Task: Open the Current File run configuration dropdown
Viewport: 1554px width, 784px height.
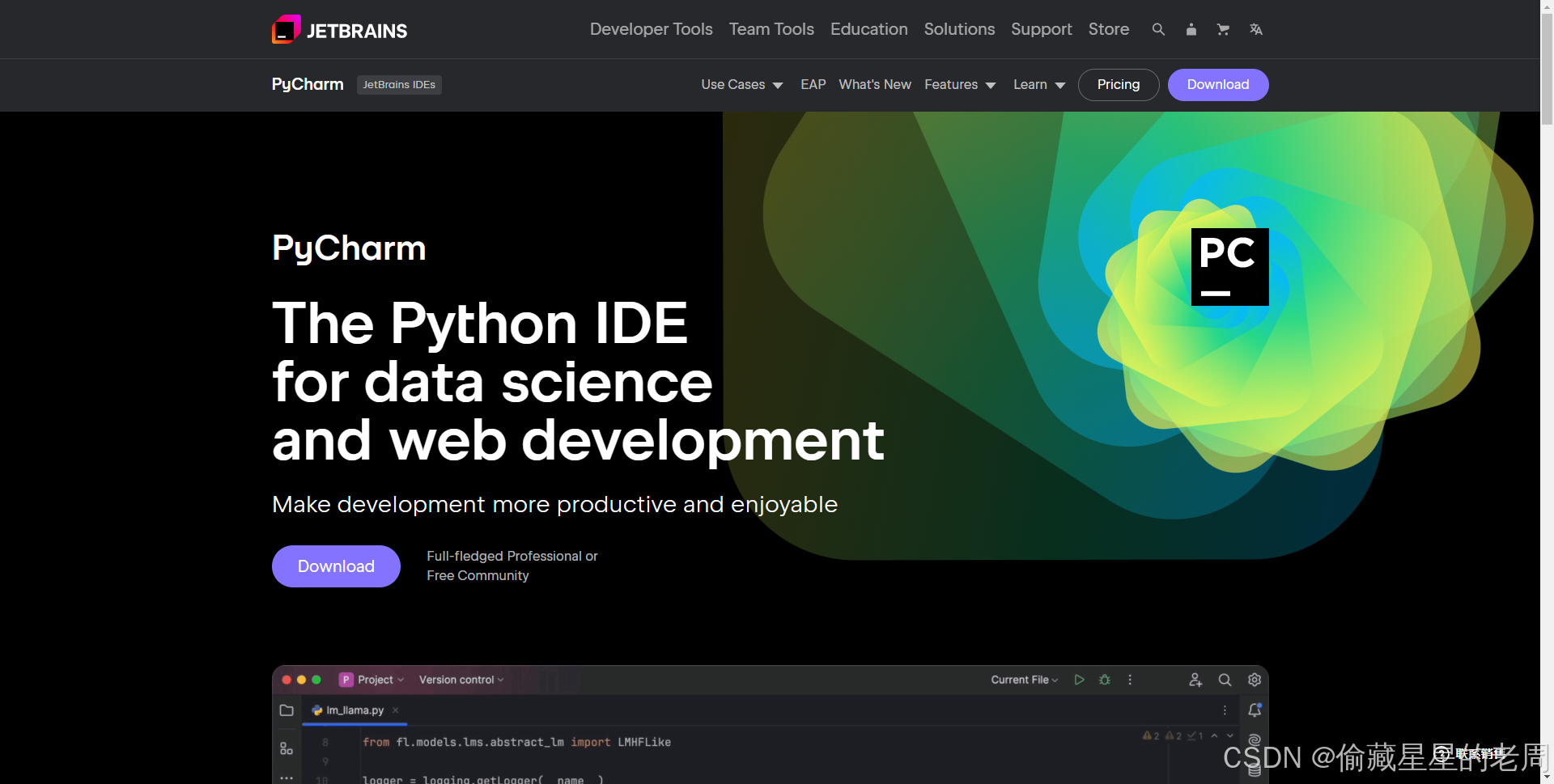Action: point(1025,680)
